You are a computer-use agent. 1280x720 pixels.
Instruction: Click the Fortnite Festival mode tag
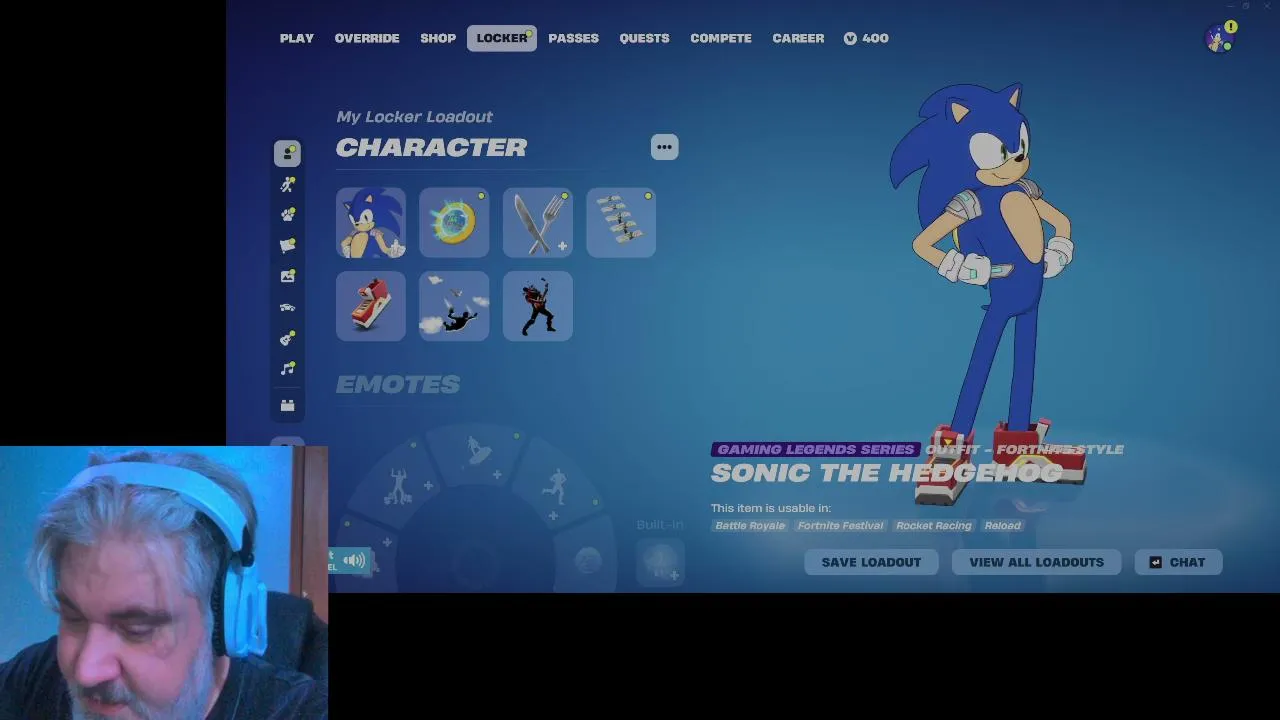tap(840, 526)
